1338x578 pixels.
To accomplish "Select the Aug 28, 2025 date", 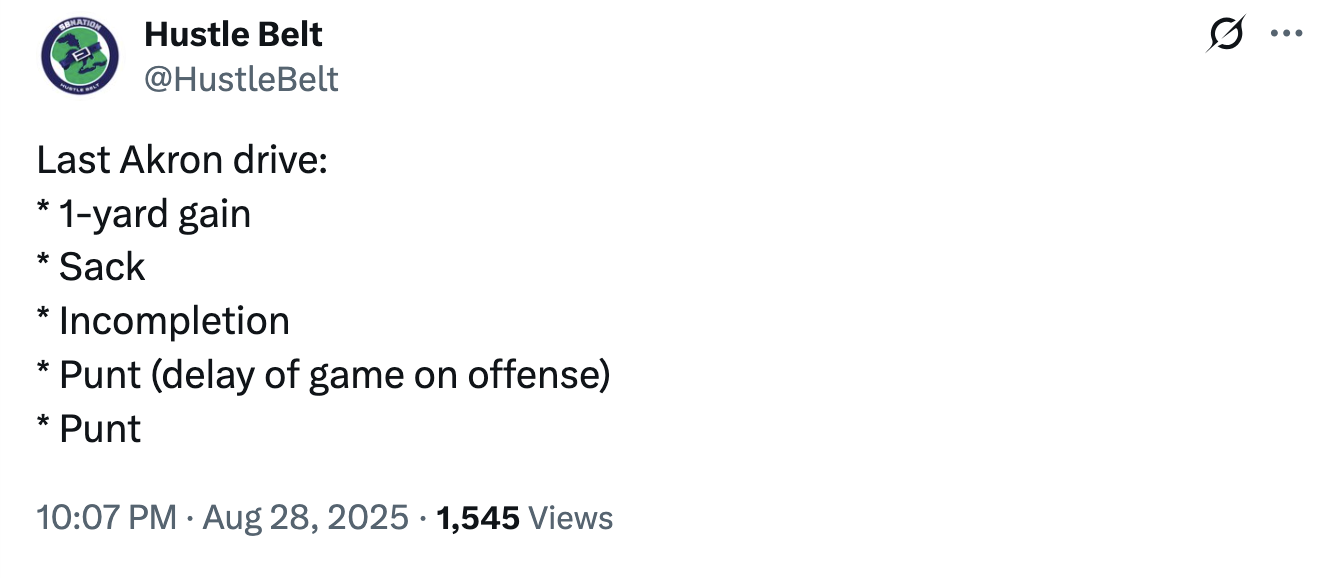I will pyautogui.click(x=305, y=517).
